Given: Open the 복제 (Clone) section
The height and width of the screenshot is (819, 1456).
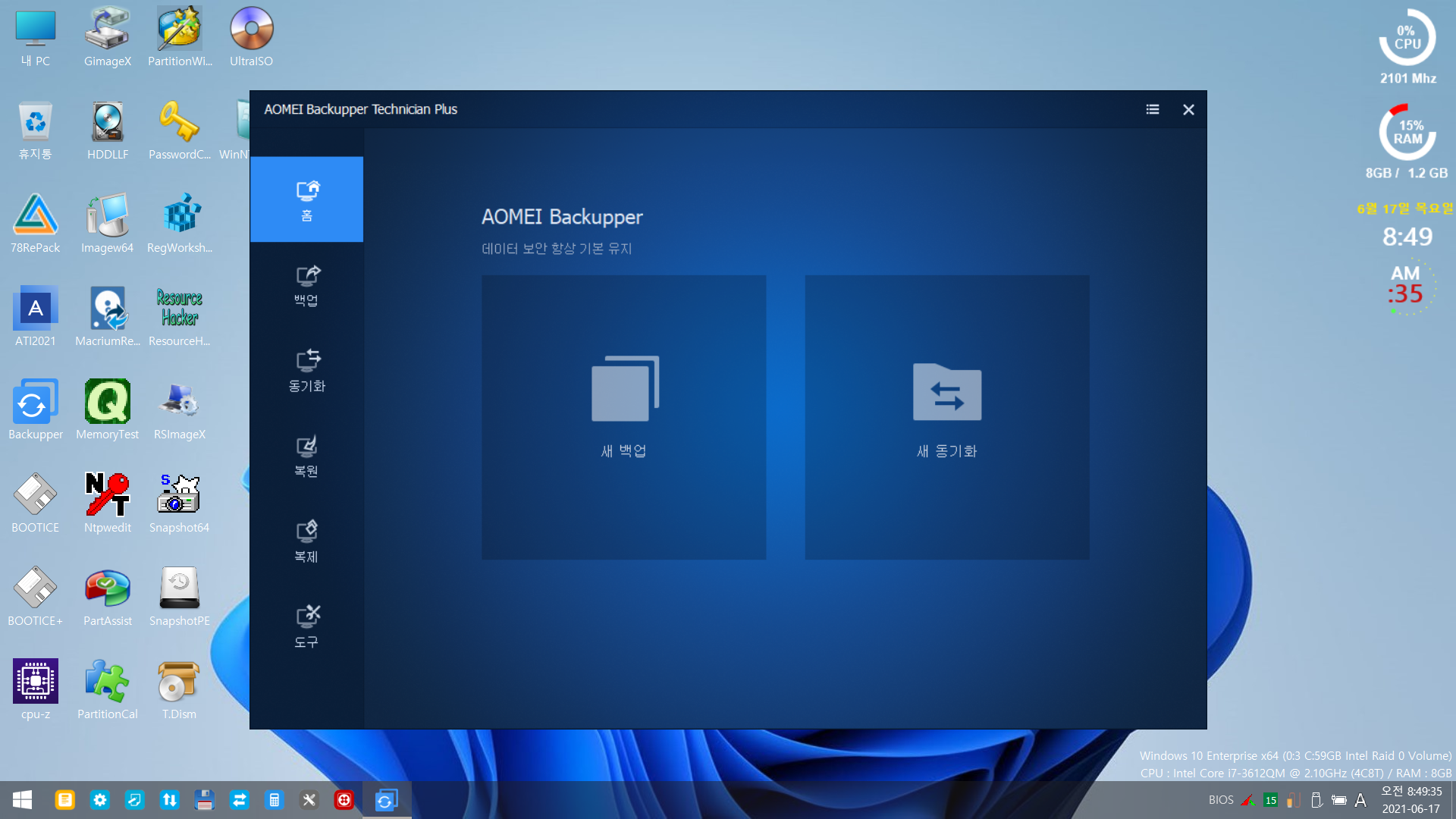Looking at the screenshot, I should tap(306, 541).
